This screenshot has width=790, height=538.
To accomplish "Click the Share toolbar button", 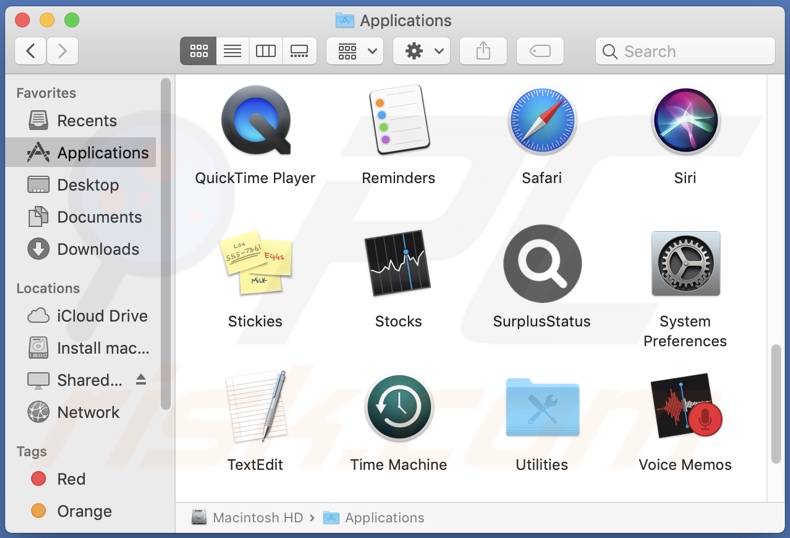I will click(483, 51).
